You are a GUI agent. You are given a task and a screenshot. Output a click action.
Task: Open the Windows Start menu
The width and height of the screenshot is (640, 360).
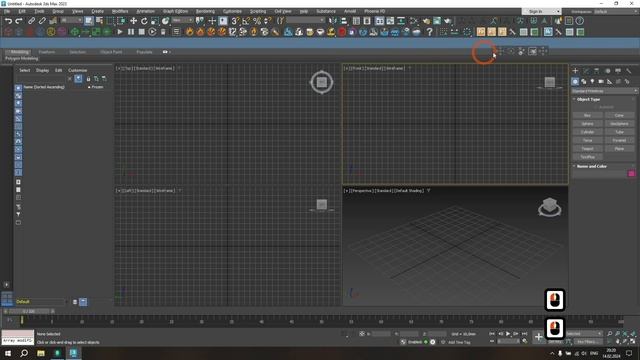point(8,353)
